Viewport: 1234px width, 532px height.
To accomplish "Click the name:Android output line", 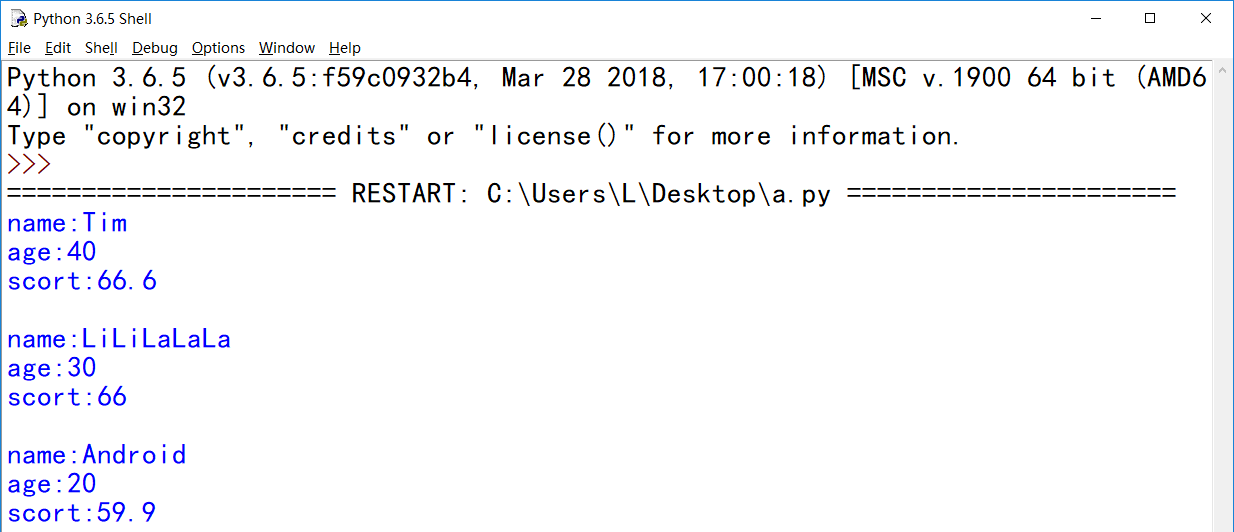I will (96, 455).
